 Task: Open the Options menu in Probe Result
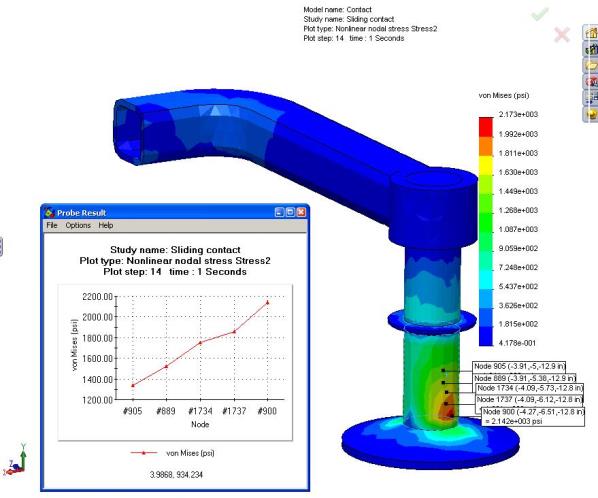point(78,225)
